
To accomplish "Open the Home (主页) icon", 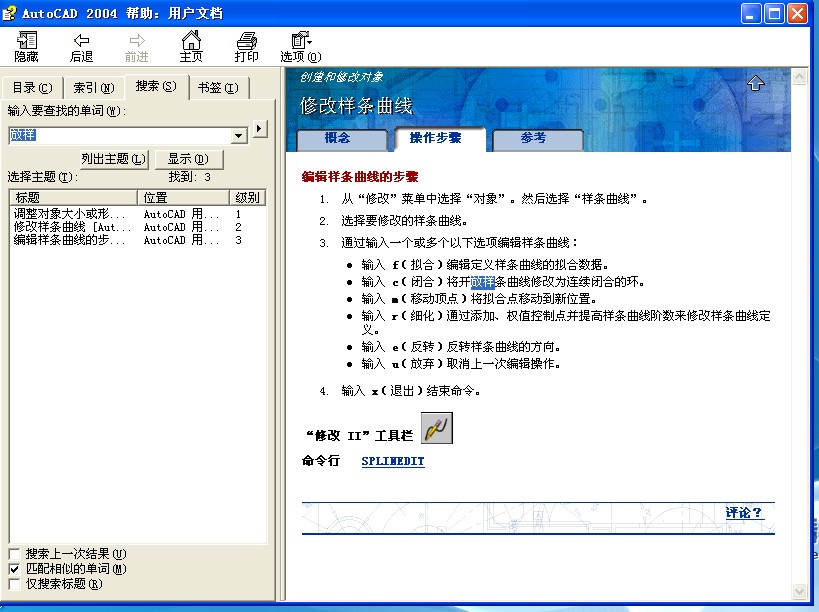I will (191, 40).
